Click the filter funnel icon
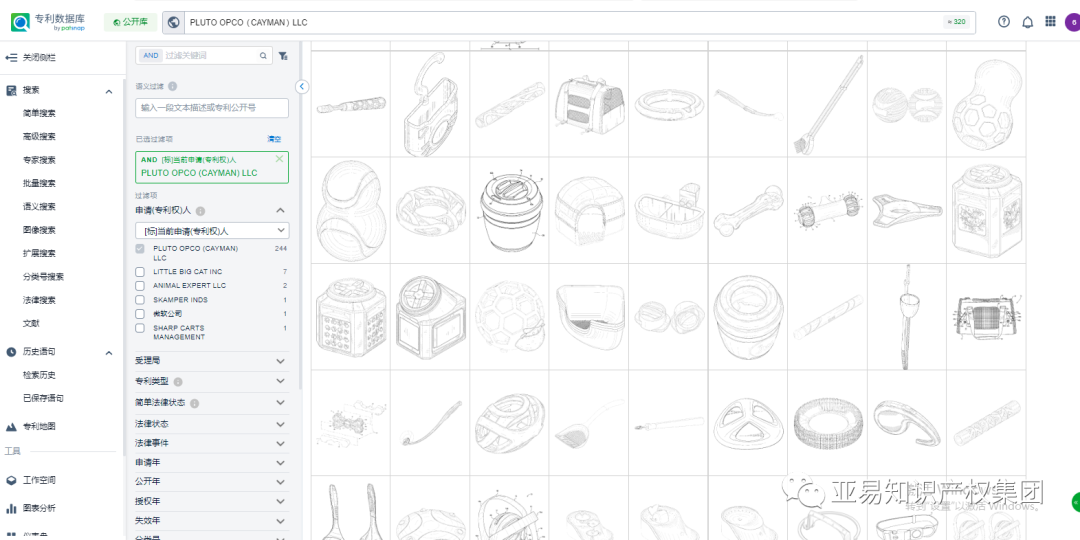1080x540 pixels. [x=283, y=56]
